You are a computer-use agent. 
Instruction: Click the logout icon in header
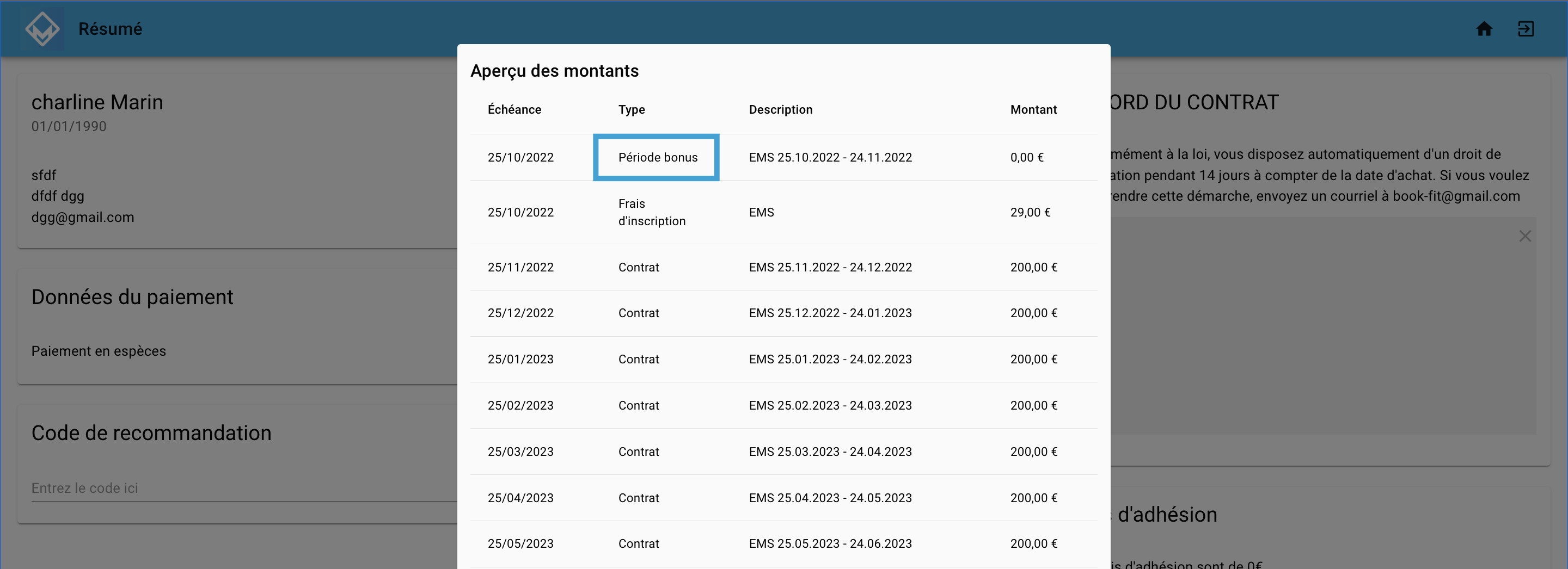(1526, 29)
